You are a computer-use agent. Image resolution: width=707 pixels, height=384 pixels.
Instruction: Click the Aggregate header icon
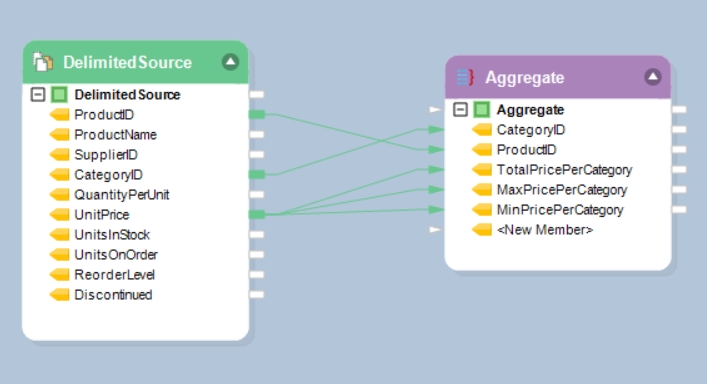point(465,78)
